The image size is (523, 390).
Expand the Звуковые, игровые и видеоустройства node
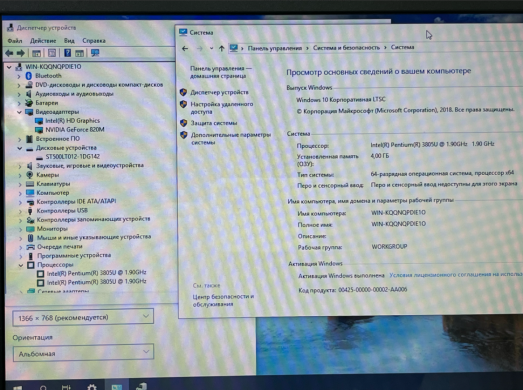pos(20,166)
